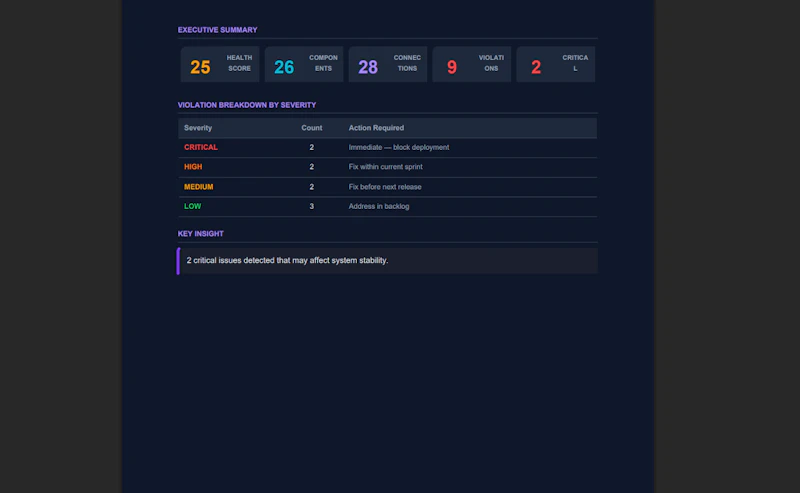The height and width of the screenshot is (493, 800).
Task: Click 'Fix within current sprint' text
Action: [386, 167]
